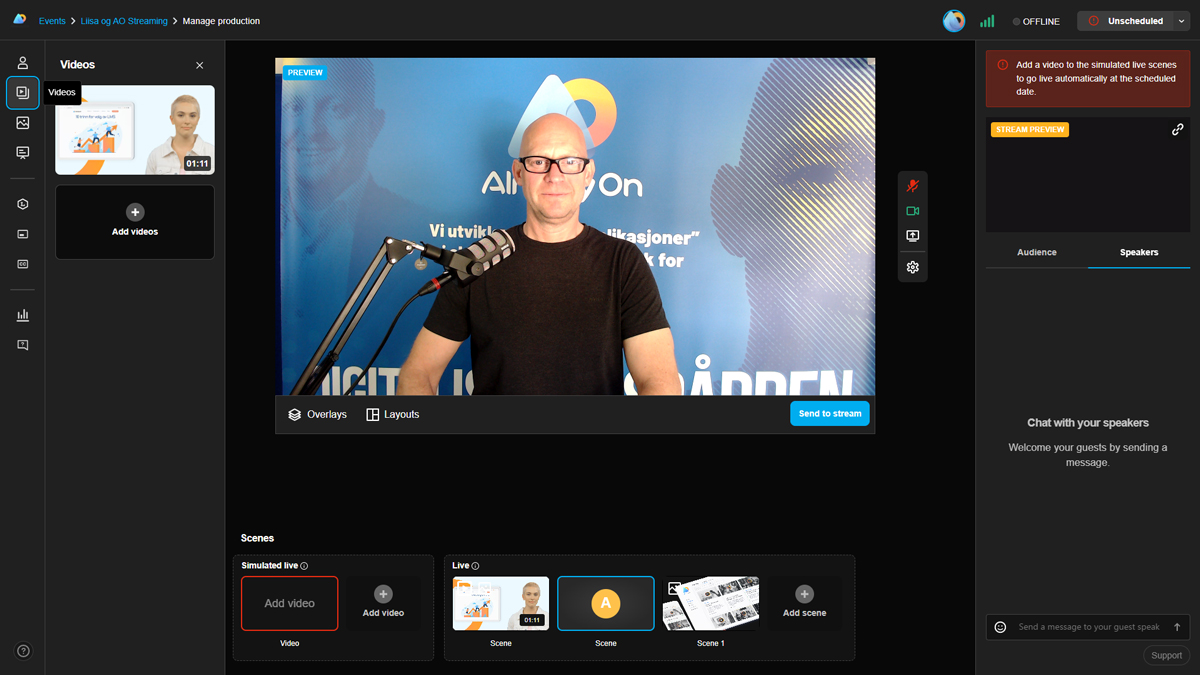Send chat message arrow icon

coord(1177,627)
